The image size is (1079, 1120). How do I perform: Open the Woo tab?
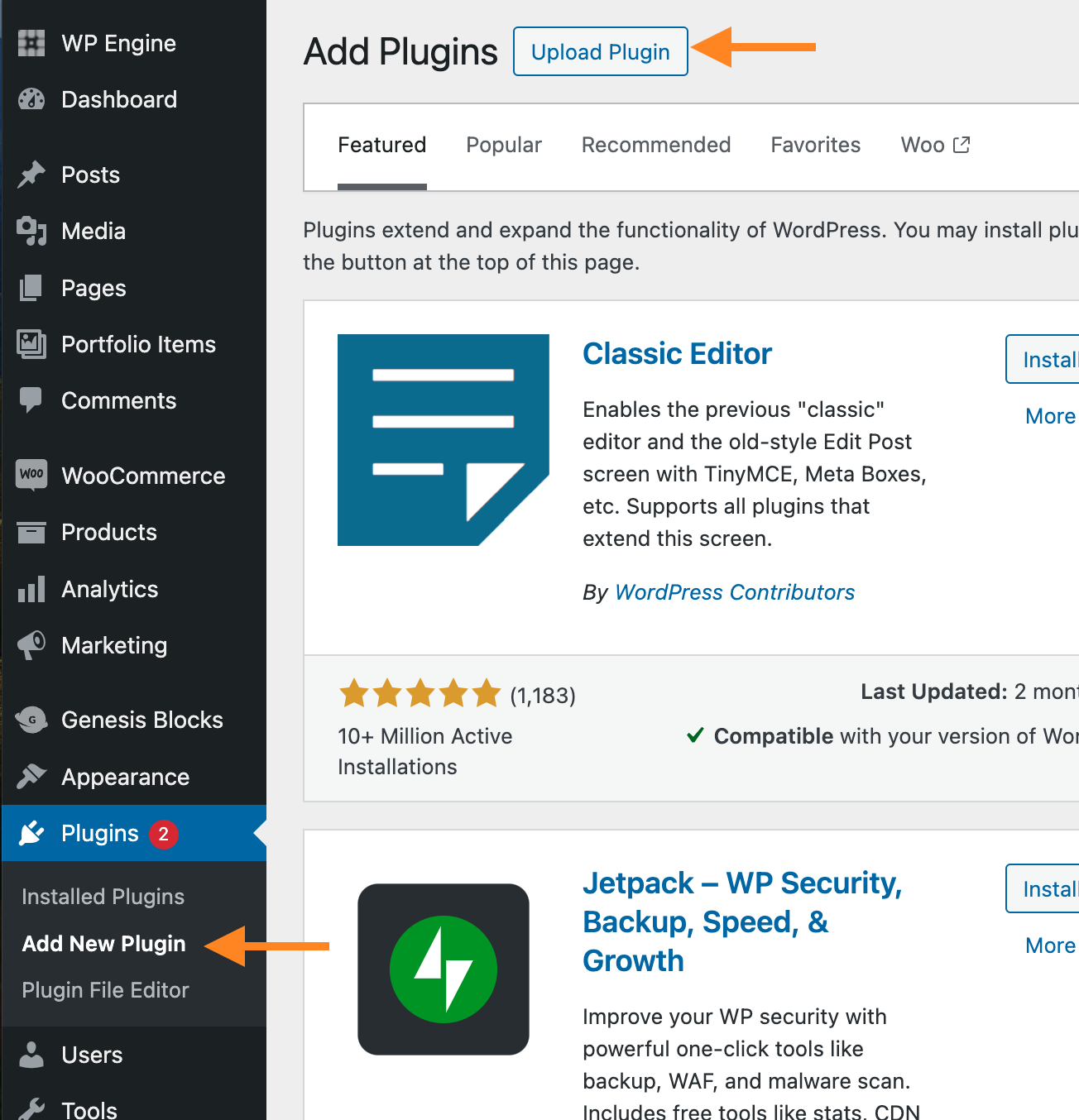(935, 146)
